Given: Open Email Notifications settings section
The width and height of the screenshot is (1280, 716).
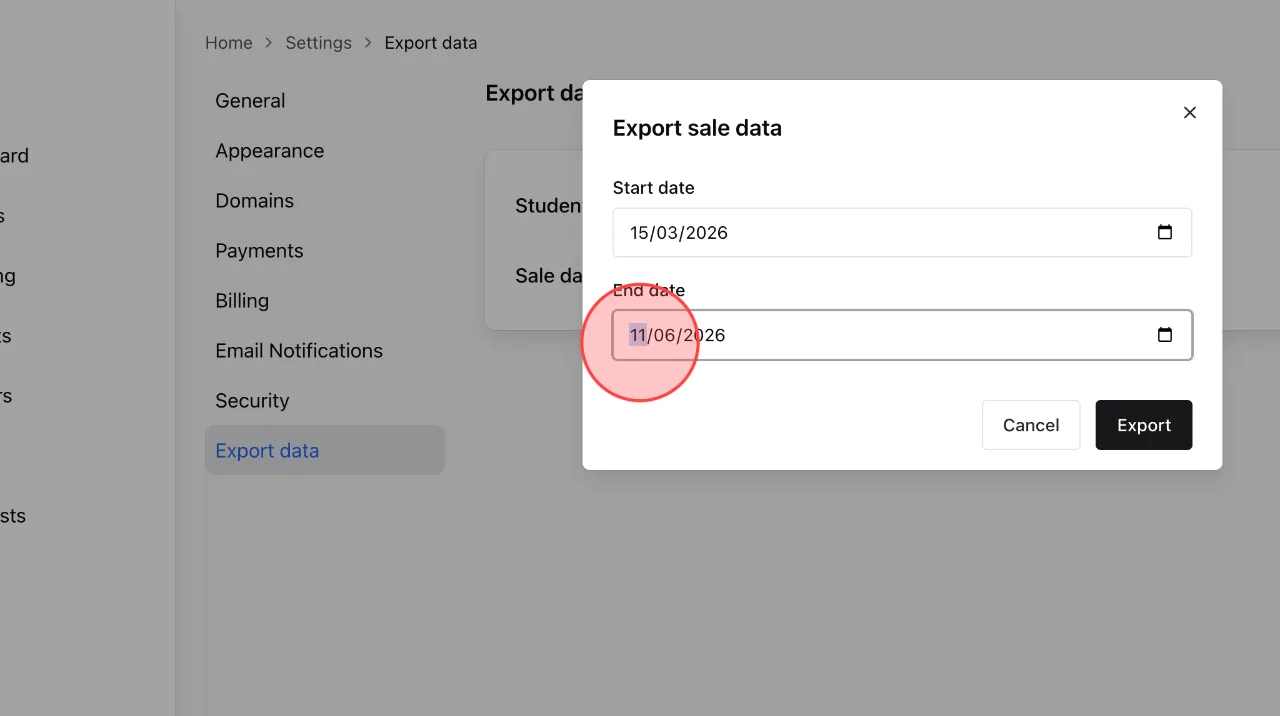Looking at the screenshot, I should click(x=325, y=351).
